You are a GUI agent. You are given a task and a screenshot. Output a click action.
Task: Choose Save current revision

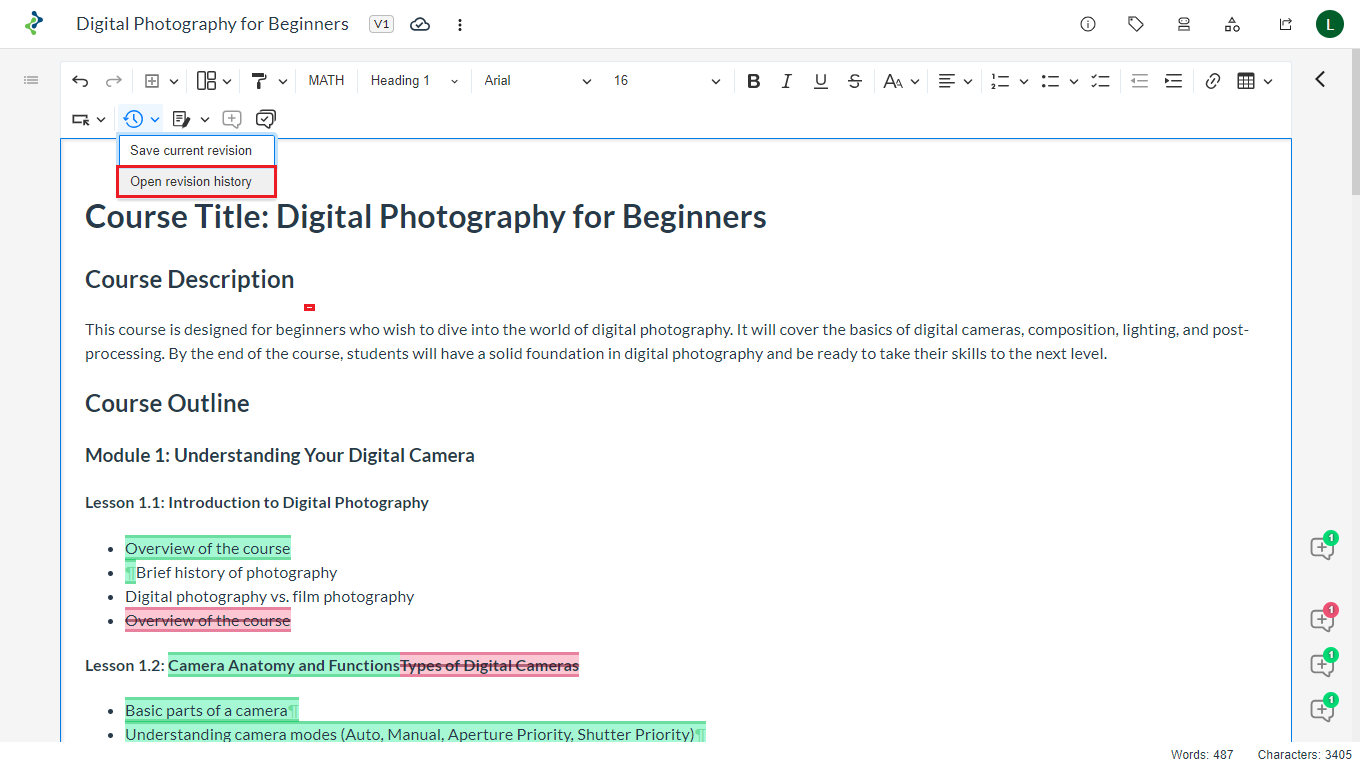tap(191, 150)
